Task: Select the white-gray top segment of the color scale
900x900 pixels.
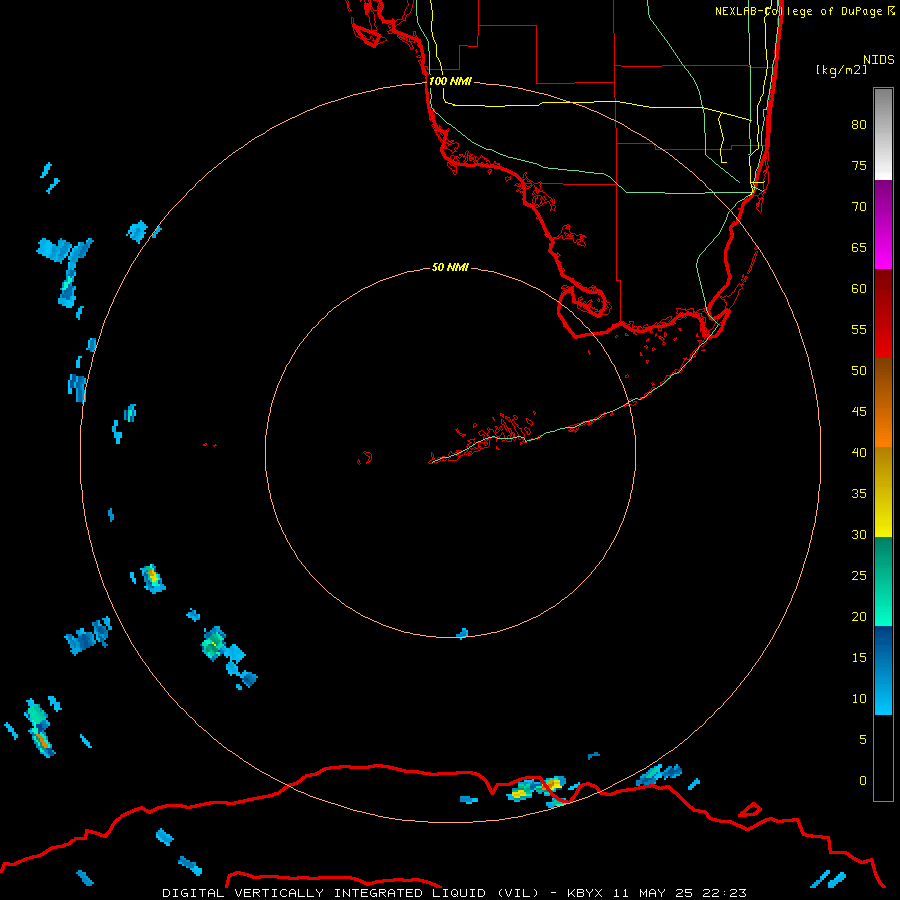Action: coord(883,134)
